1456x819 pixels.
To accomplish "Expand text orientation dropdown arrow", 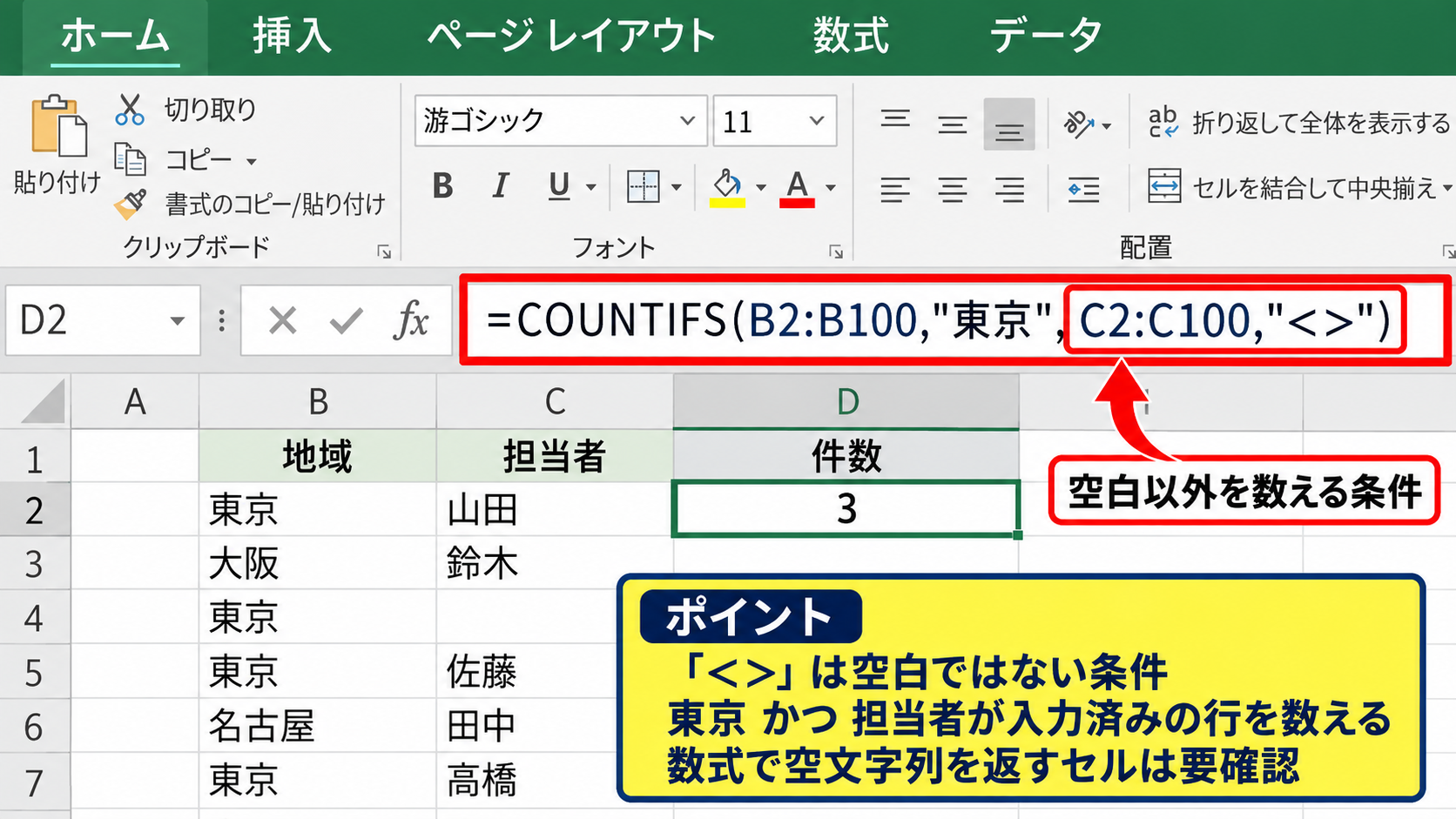I will point(1106,126).
